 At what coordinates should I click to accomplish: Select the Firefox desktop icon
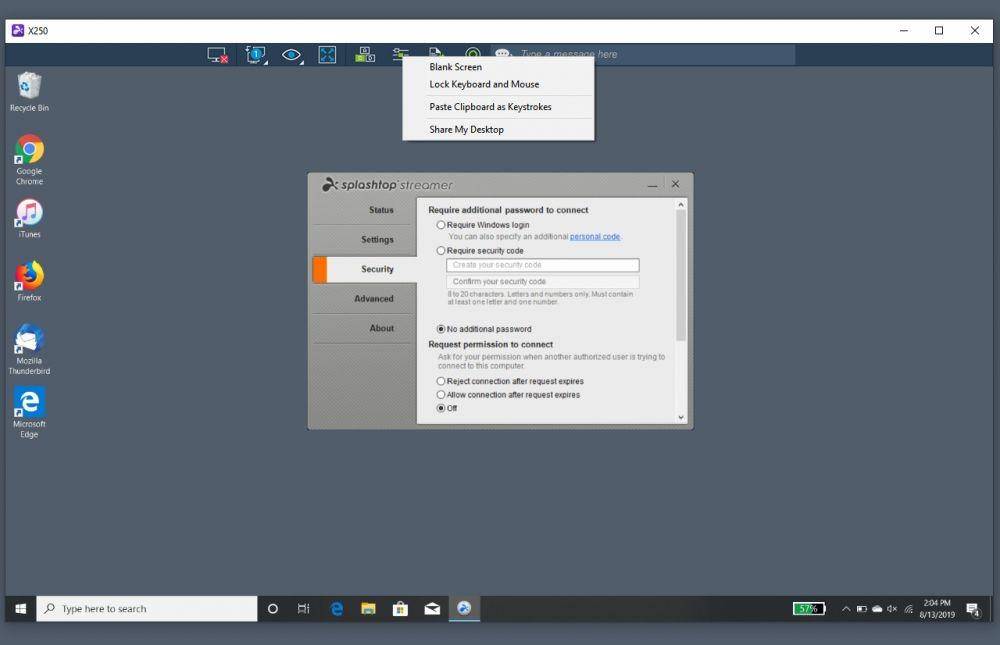pos(29,281)
